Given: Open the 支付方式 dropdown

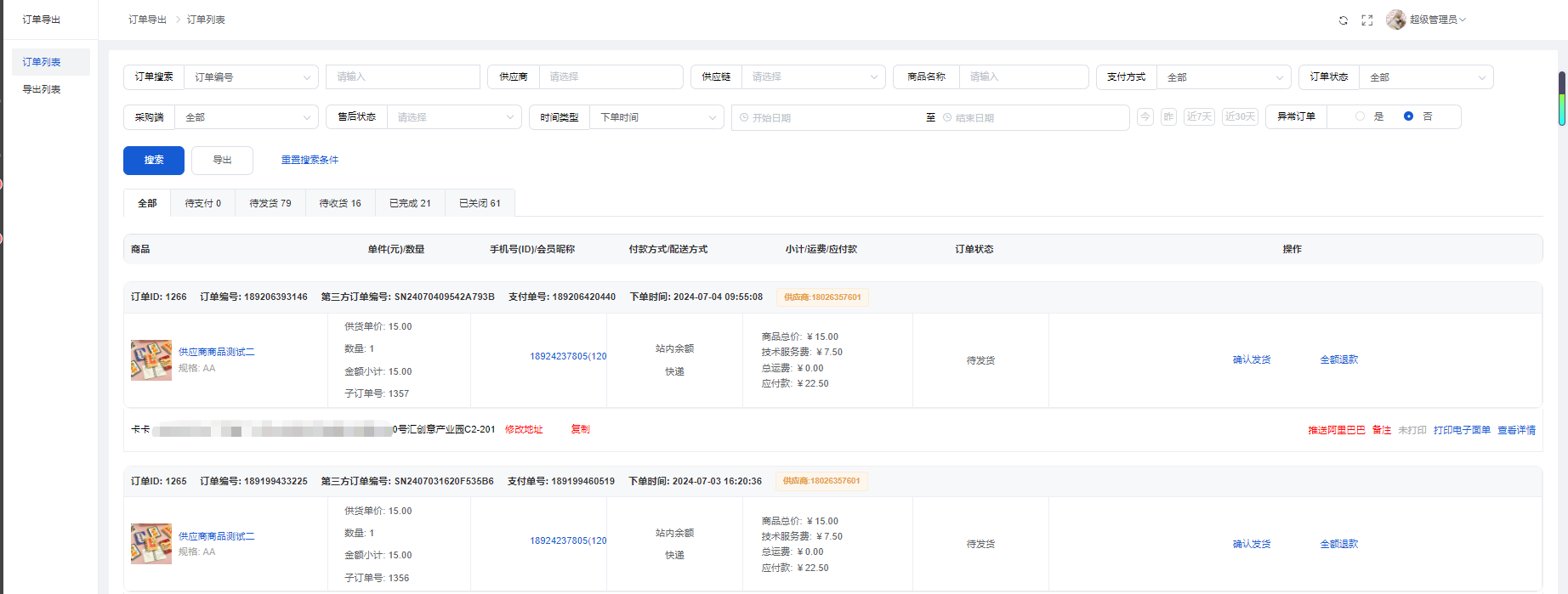Looking at the screenshot, I should 1224,77.
